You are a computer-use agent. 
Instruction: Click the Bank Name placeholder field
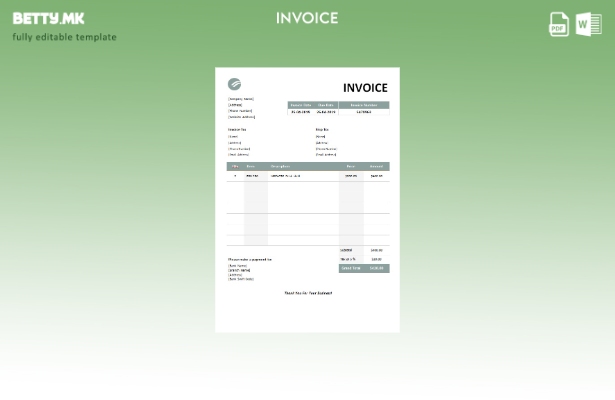[238, 265]
